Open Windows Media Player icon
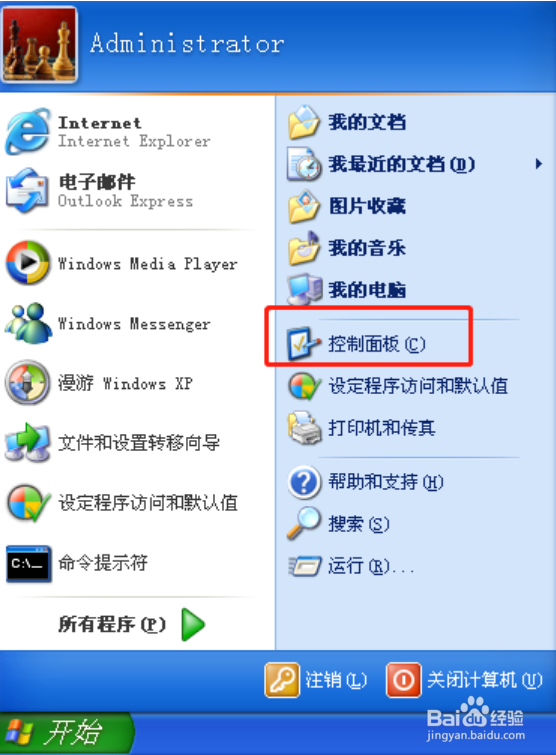The height and width of the screenshot is (755, 556). pyautogui.click(x=27, y=263)
